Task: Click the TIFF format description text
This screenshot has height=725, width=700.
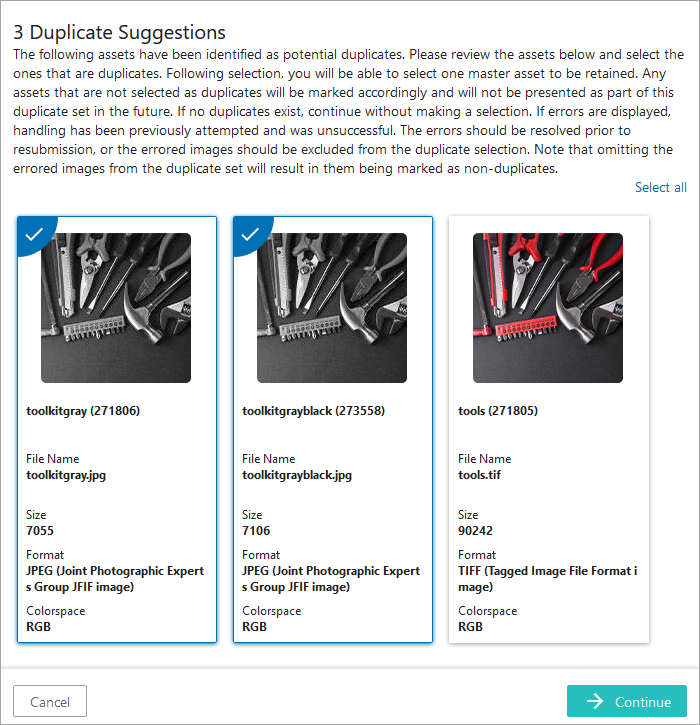Action: pyautogui.click(x=546, y=579)
